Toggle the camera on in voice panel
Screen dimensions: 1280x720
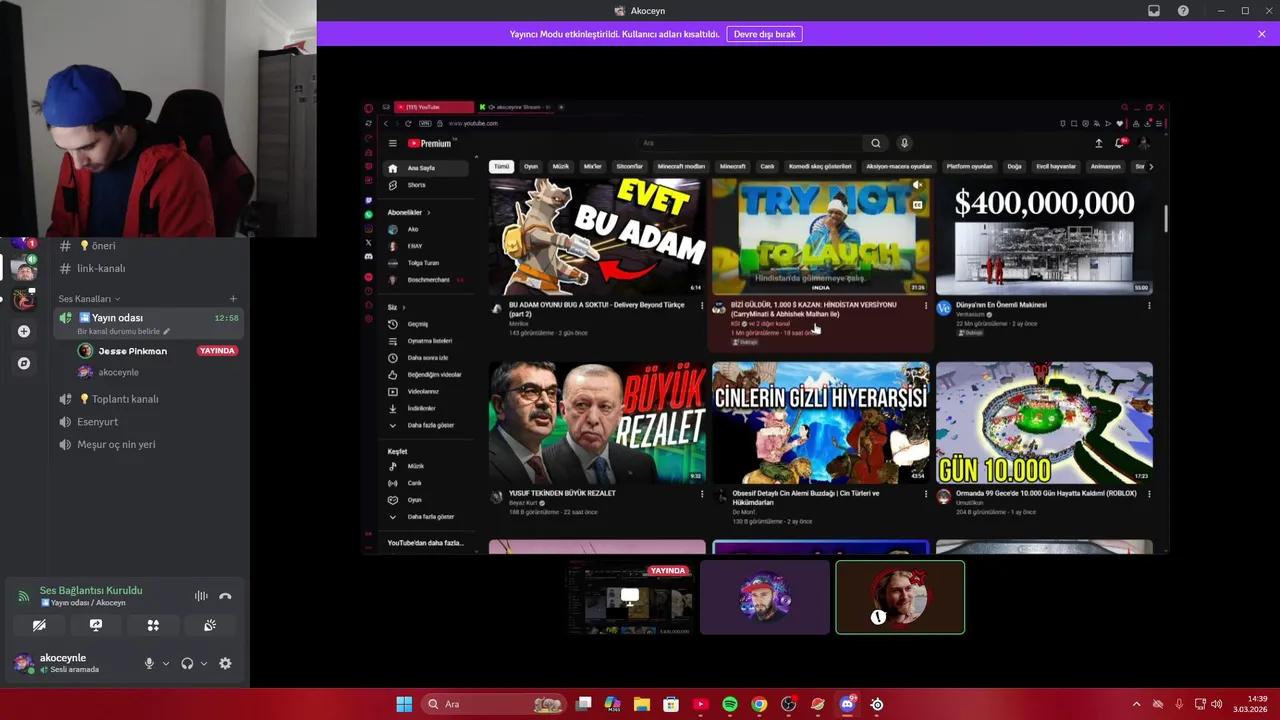point(39,625)
